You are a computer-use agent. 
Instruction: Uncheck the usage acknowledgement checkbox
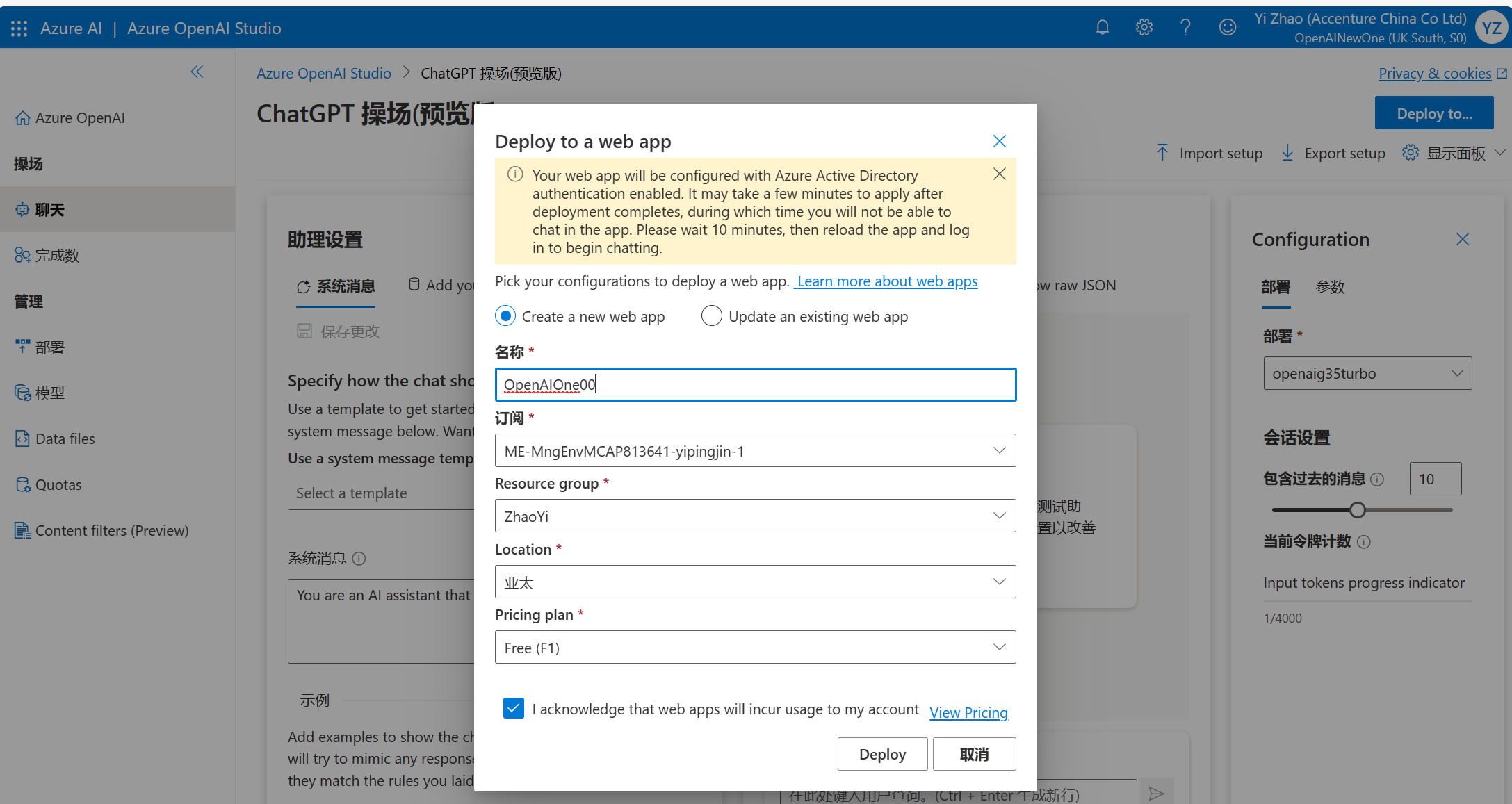coord(514,708)
